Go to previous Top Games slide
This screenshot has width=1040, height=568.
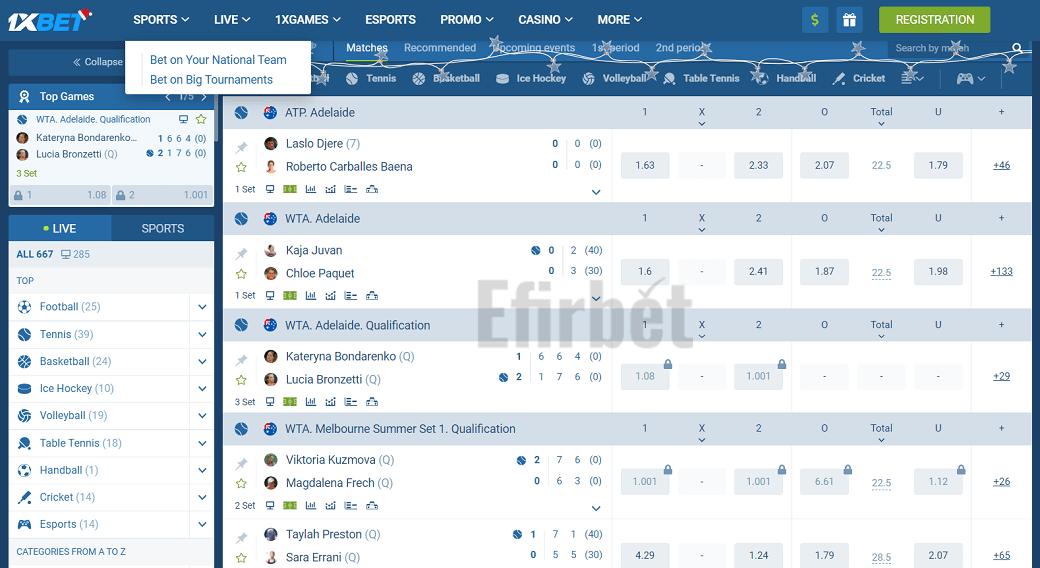click(168, 97)
